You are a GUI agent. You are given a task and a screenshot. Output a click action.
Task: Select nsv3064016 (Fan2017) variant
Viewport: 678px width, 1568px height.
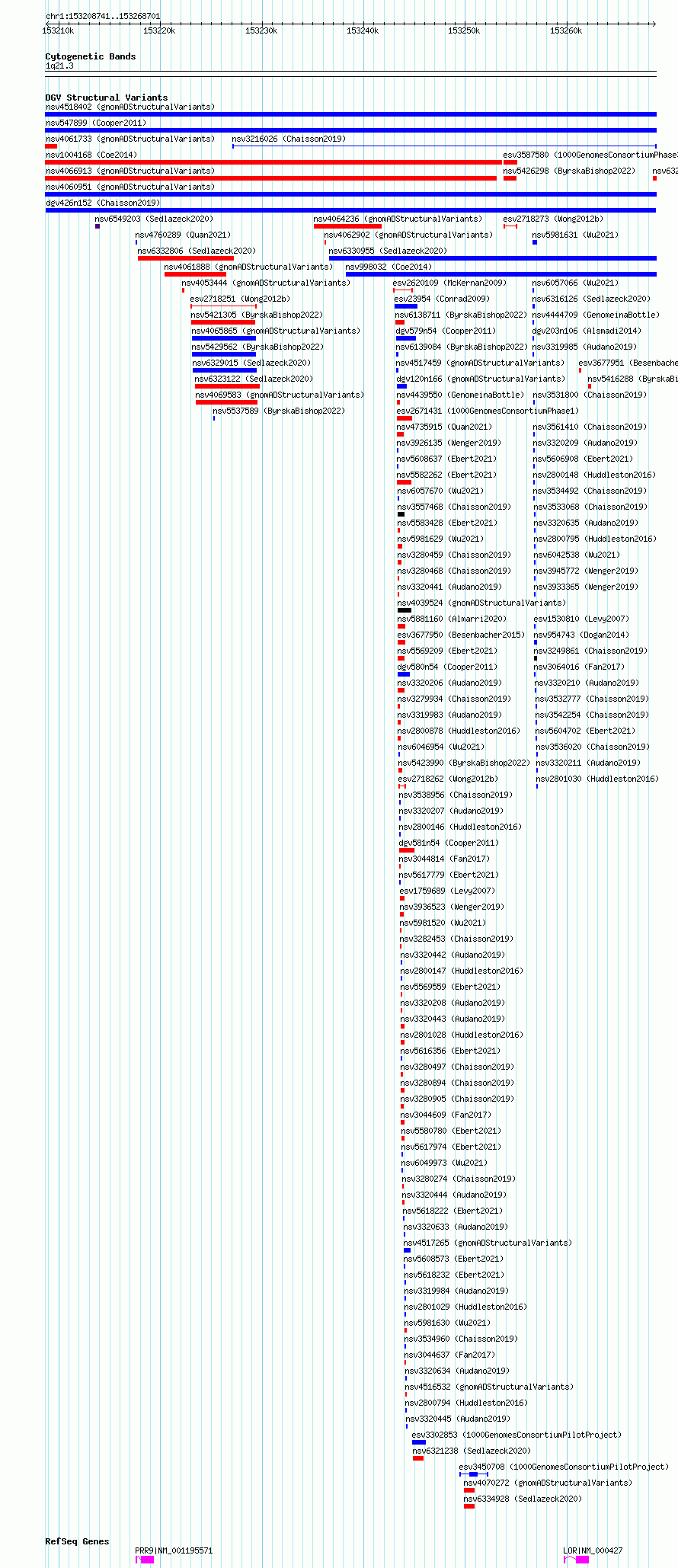click(x=579, y=667)
